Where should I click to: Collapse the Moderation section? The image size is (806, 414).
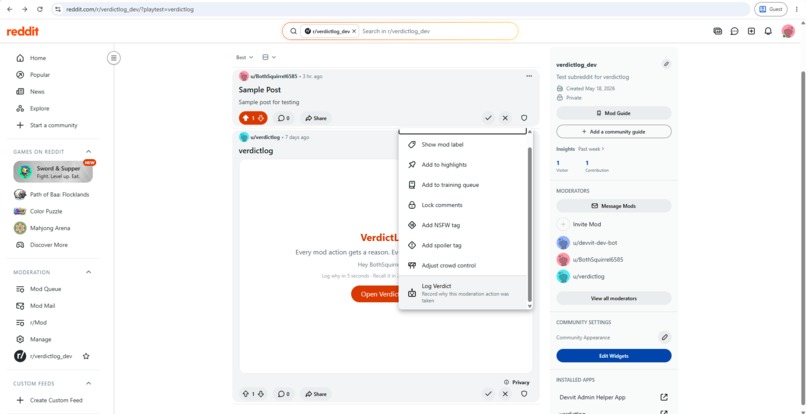click(x=88, y=272)
